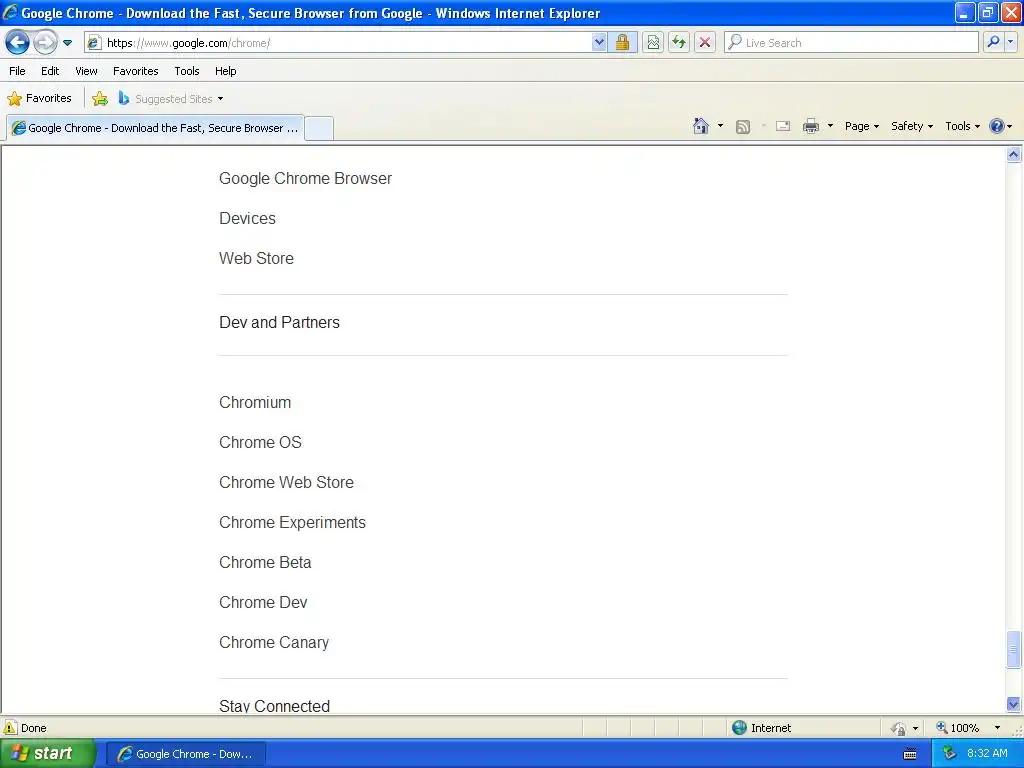This screenshot has height=768, width=1024.
Task: Open the Chrome Web Store link
Action: pos(287,482)
